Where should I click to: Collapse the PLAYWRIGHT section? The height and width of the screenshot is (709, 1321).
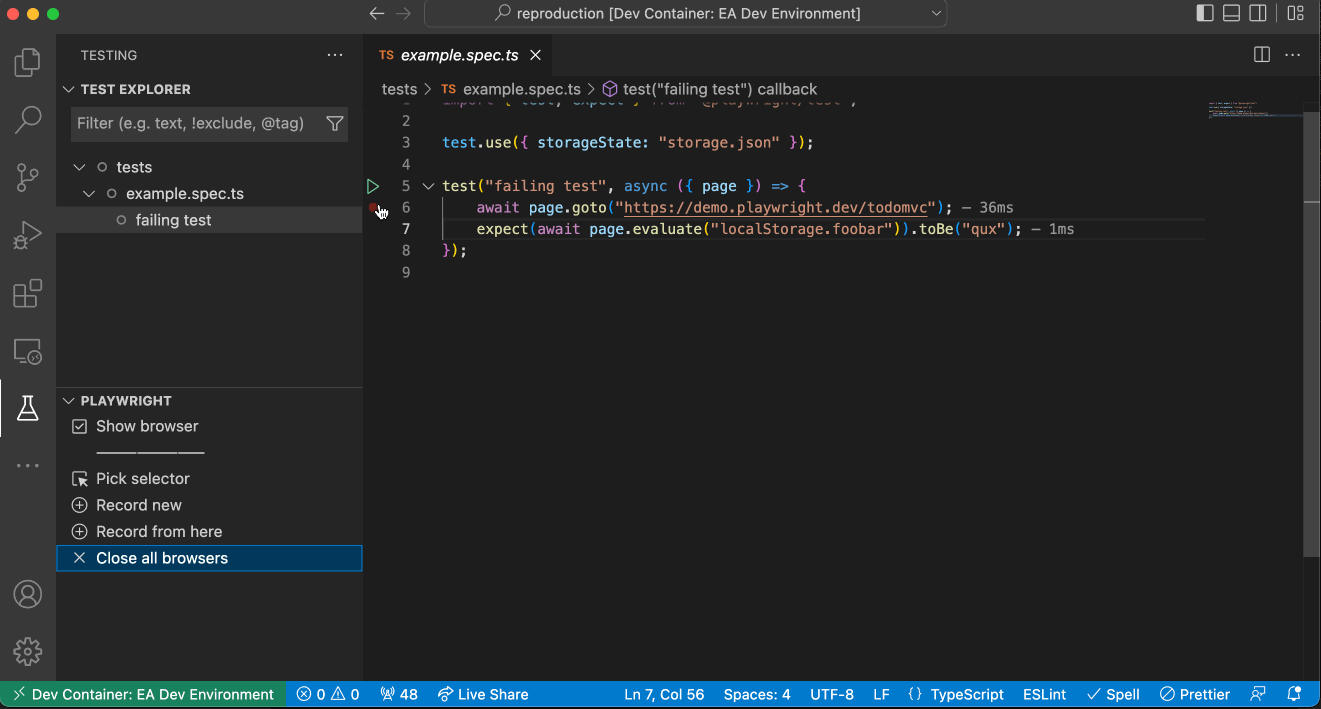click(69, 400)
